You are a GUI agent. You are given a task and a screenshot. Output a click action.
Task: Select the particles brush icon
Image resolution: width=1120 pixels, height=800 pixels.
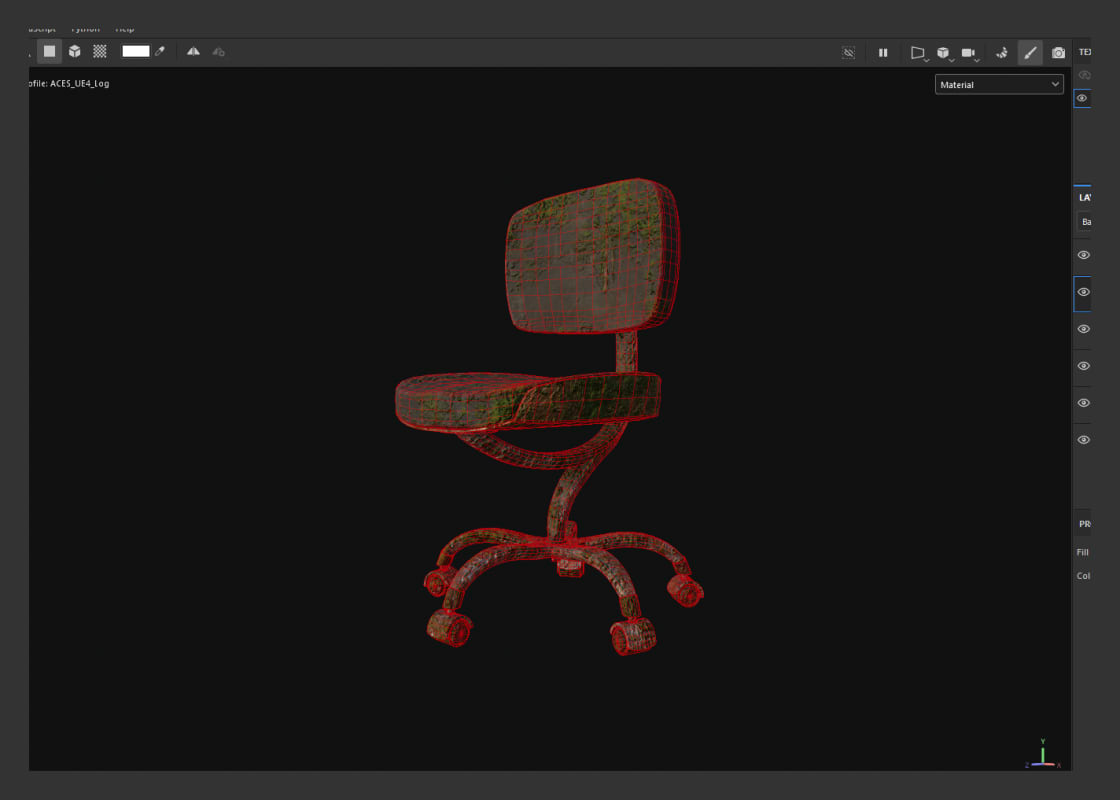click(x=1003, y=52)
